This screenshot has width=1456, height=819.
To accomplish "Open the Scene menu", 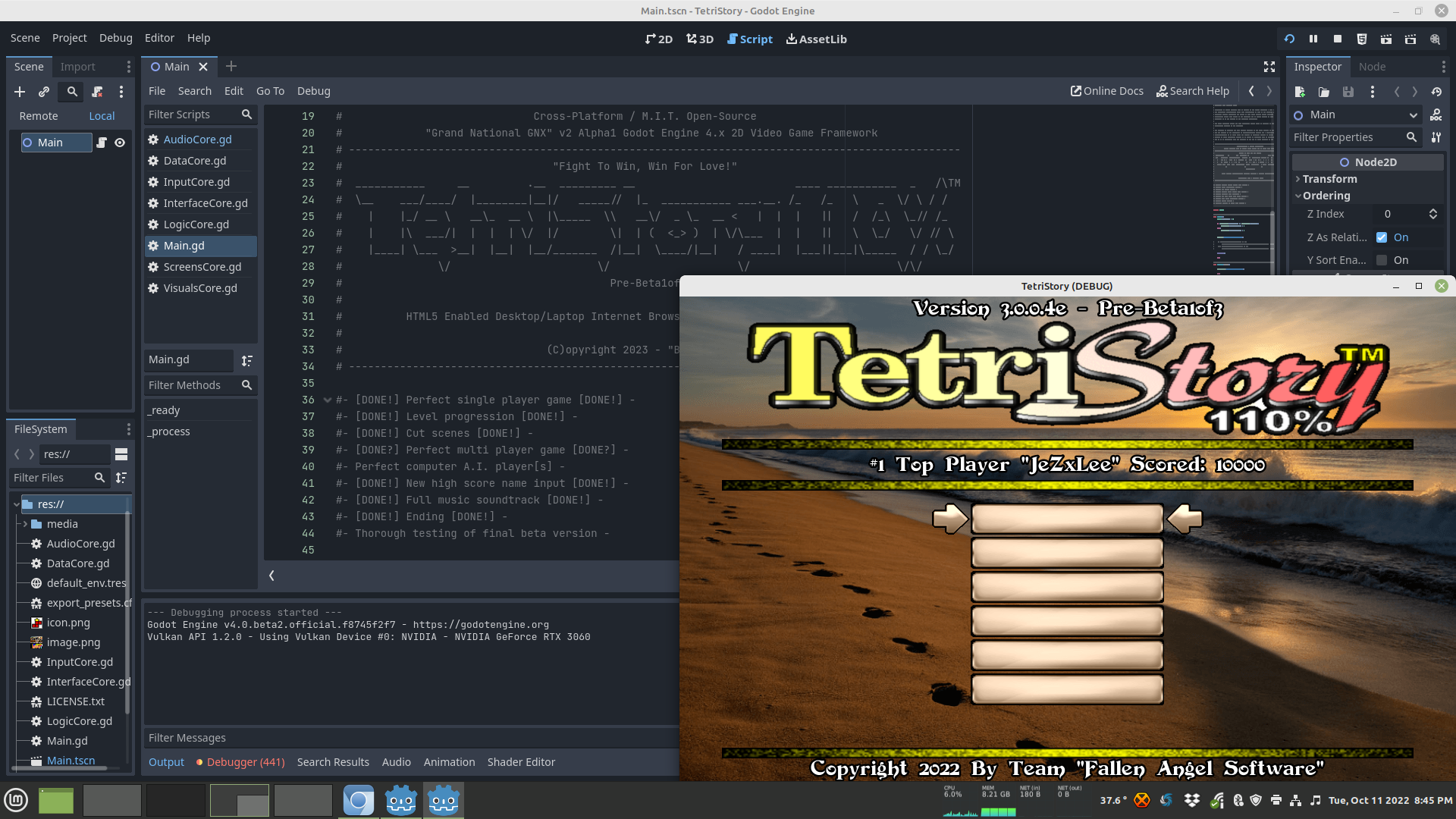I will (x=25, y=38).
